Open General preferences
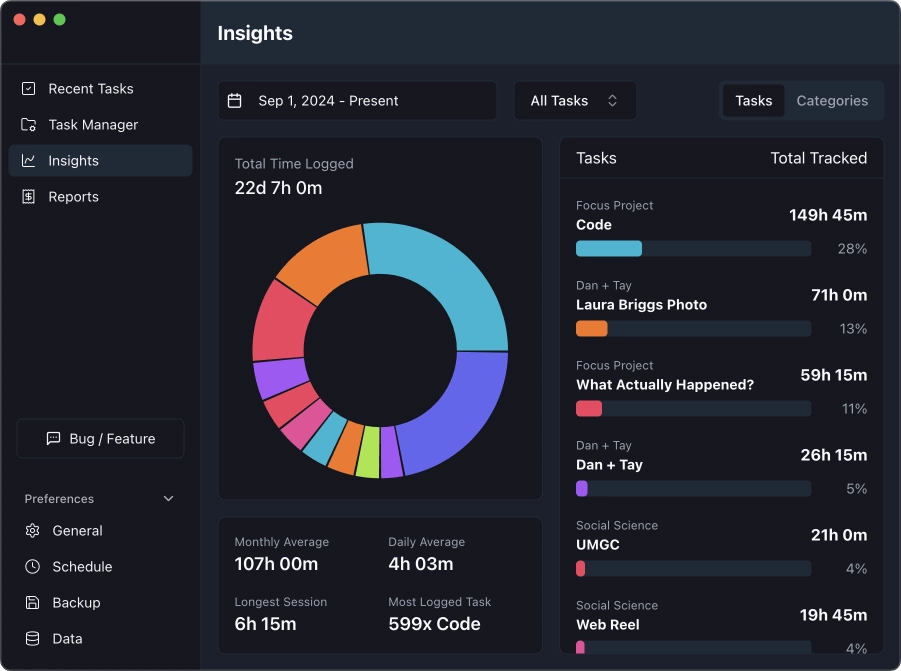901x671 pixels. tap(78, 531)
